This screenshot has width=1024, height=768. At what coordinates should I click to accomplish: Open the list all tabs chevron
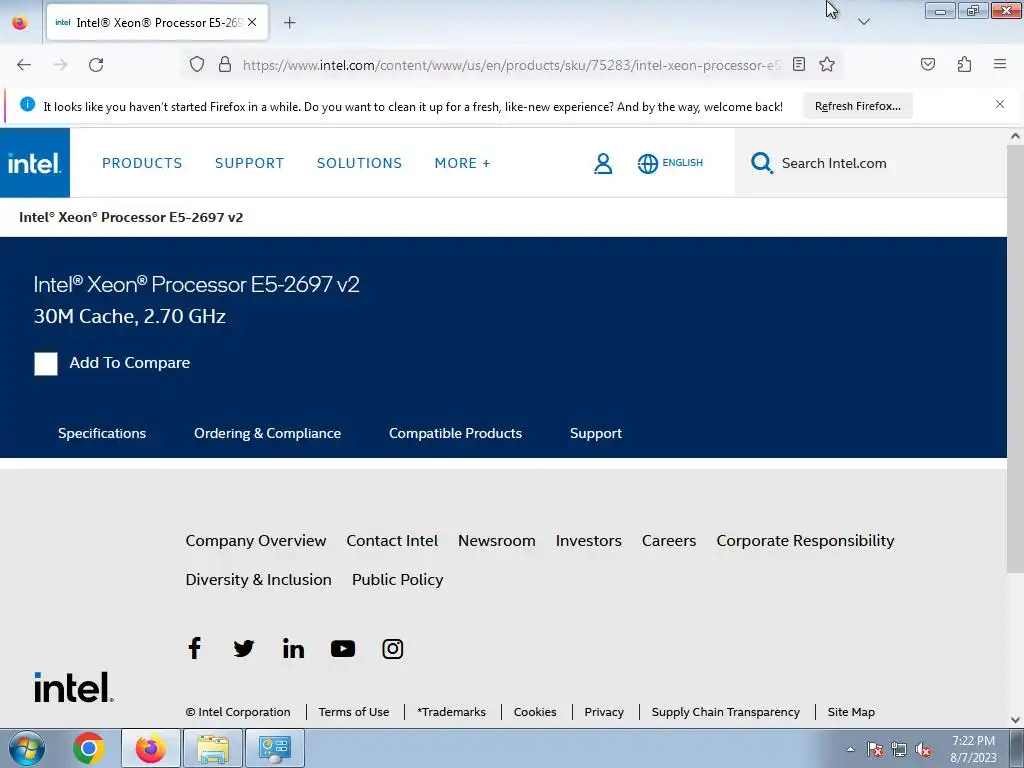tap(863, 22)
